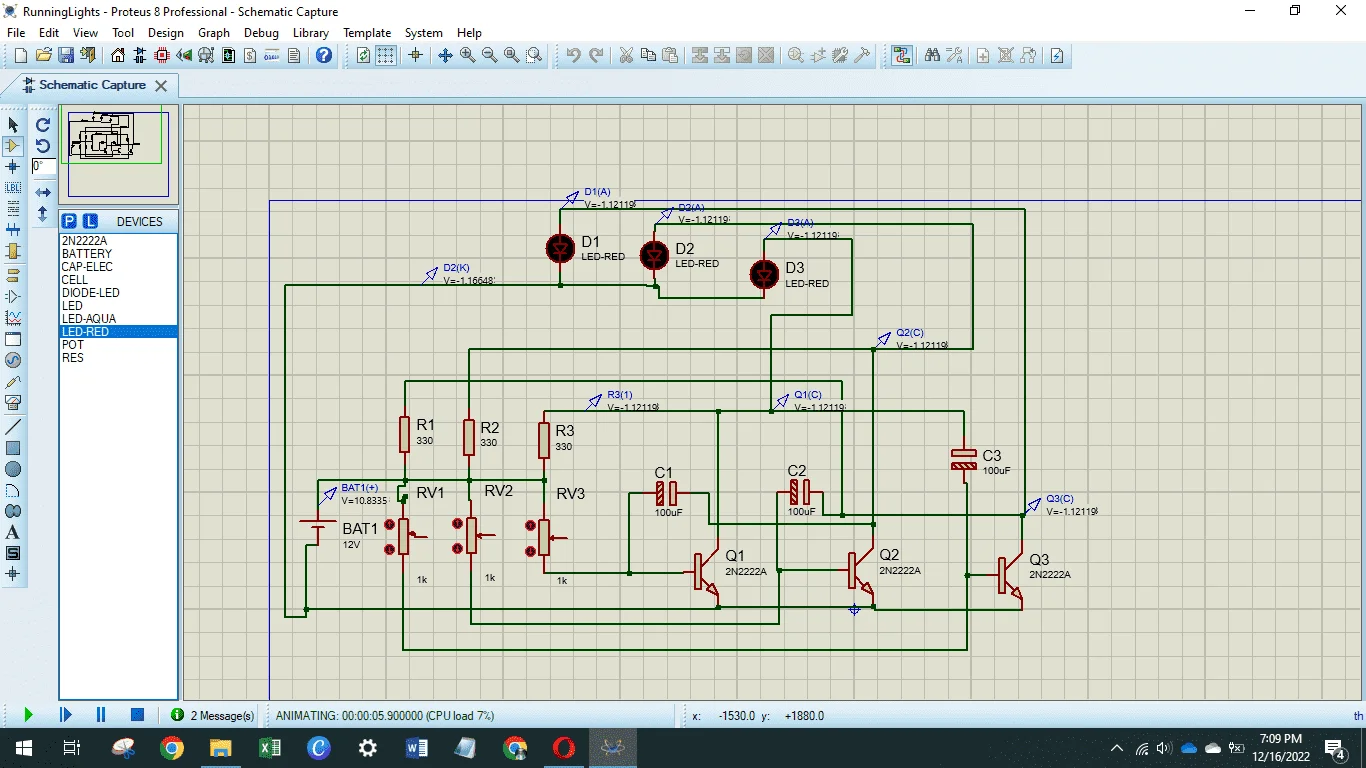Screen dimensions: 1366x768
Task: Select CAP-ELEC in the devices list
Action: (x=118, y=267)
